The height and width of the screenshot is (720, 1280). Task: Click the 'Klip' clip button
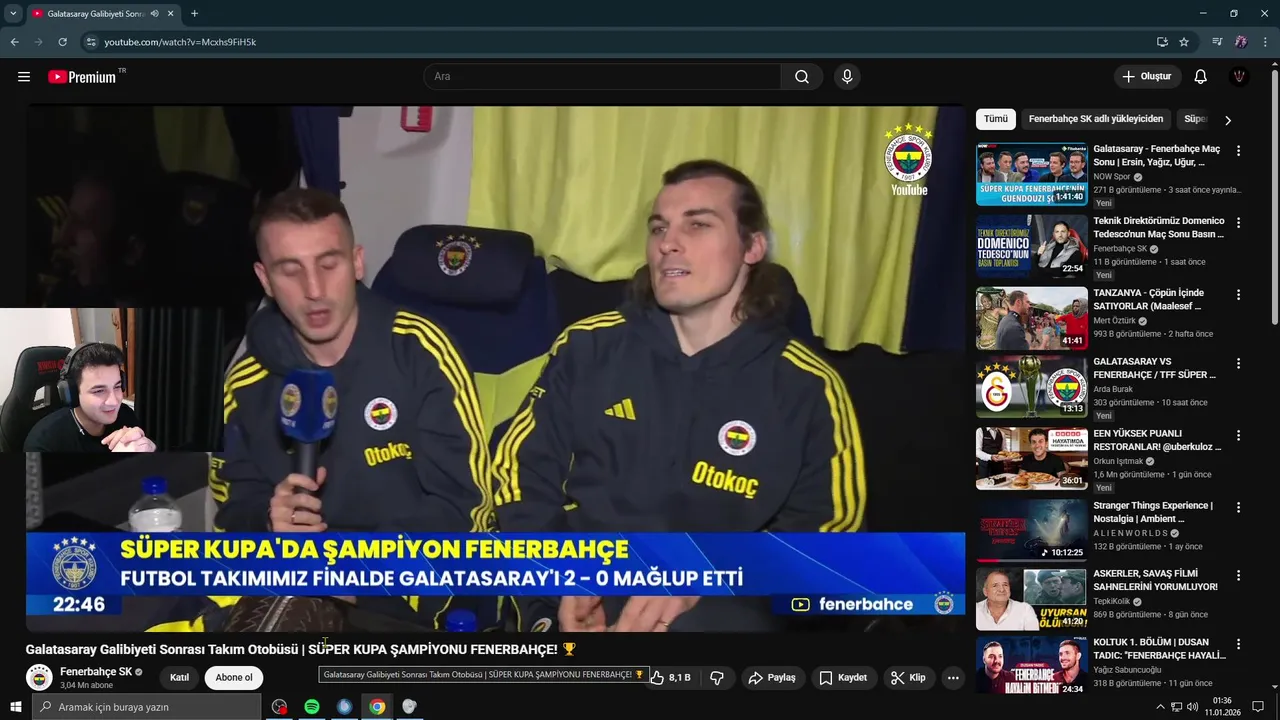click(908, 678)
